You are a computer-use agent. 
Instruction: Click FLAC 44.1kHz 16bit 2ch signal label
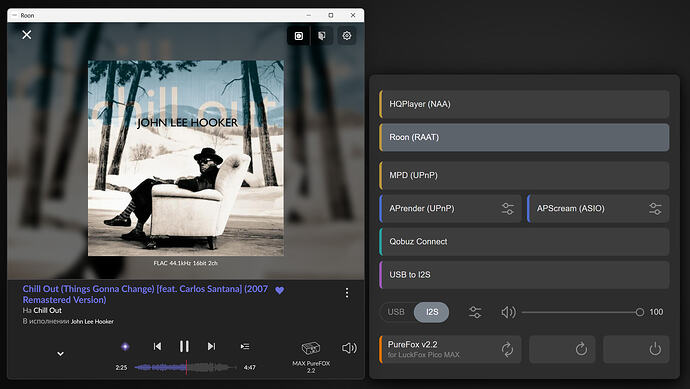pyautogui.click(x=185, y=263)
